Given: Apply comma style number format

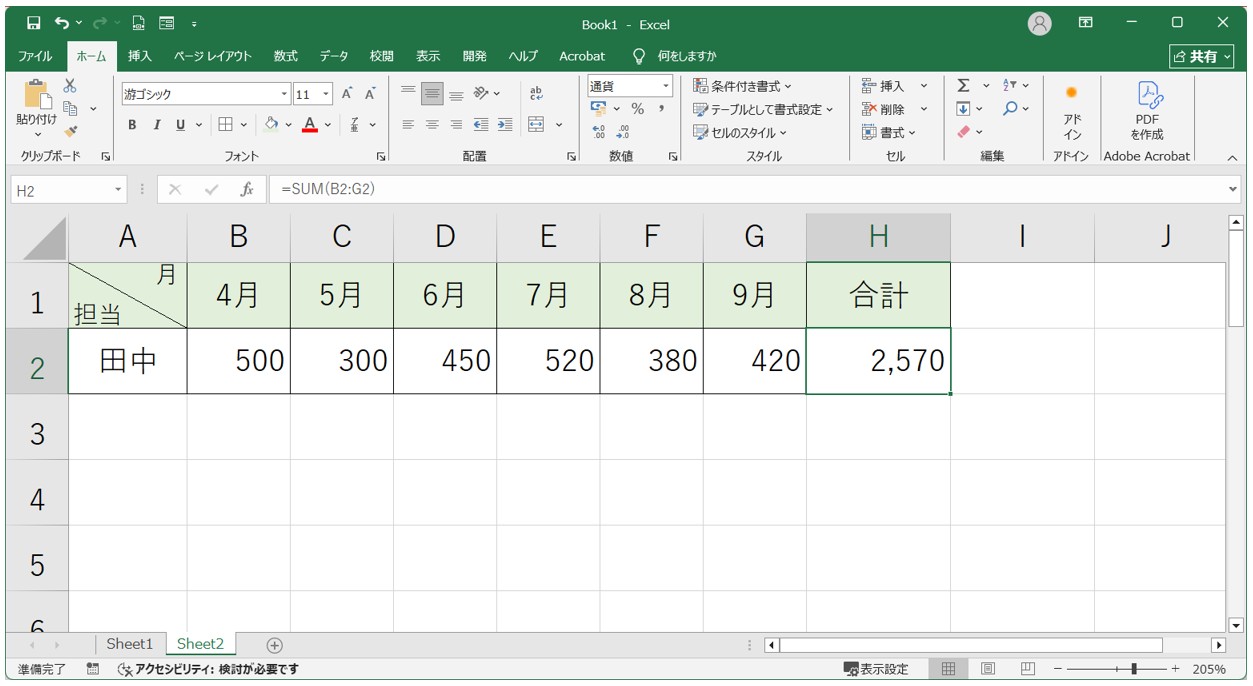Looking at the screenshot, I should coord(661,108).
